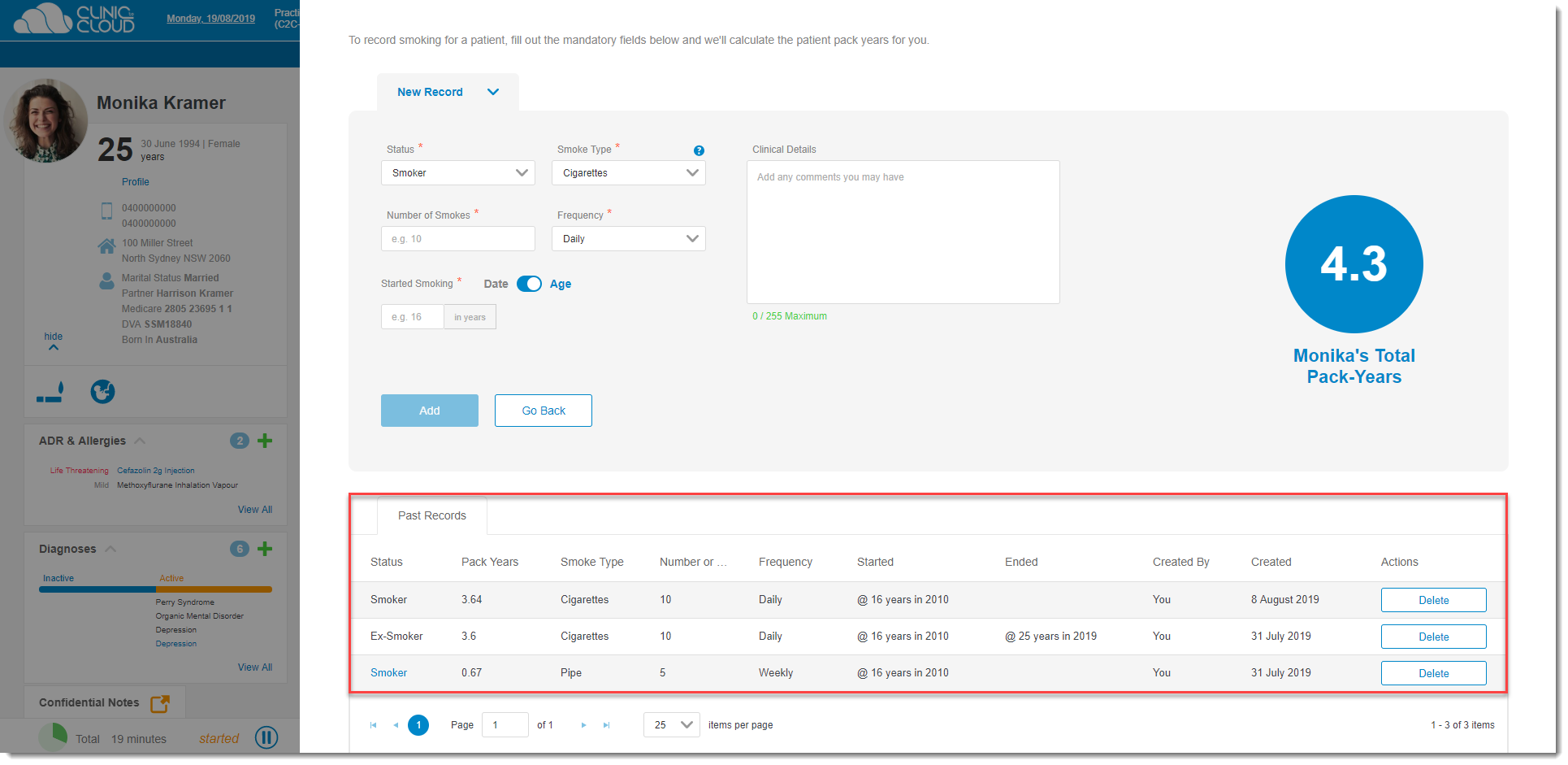
Task: Click the mobile phone icon
Action: [x=106, y=211]
